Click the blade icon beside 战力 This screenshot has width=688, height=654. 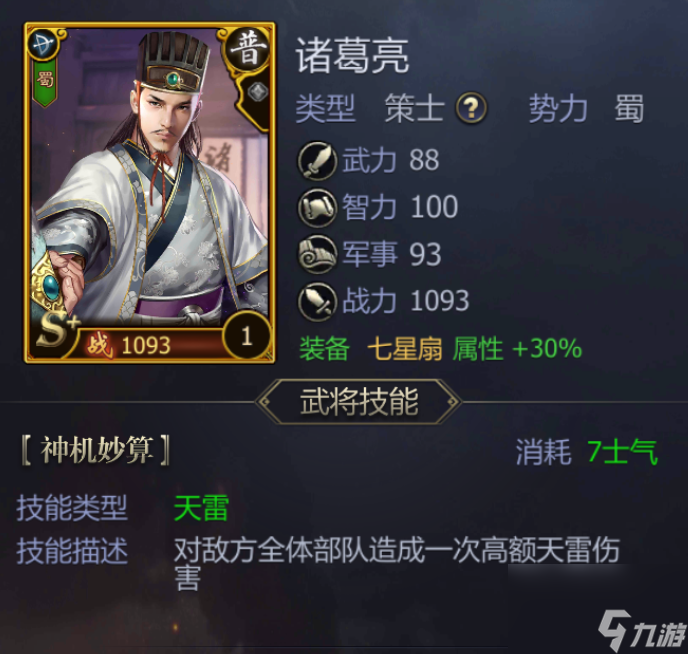pyautogui.click(x=317, y=302)
